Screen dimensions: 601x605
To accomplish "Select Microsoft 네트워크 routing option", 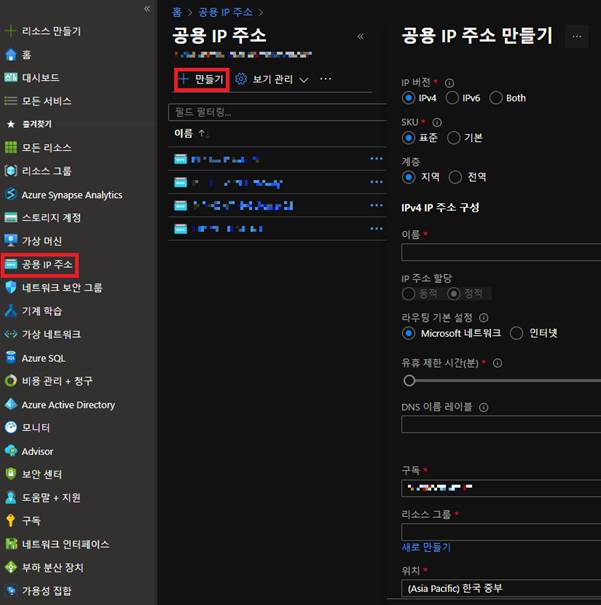I will pos(409,333).
